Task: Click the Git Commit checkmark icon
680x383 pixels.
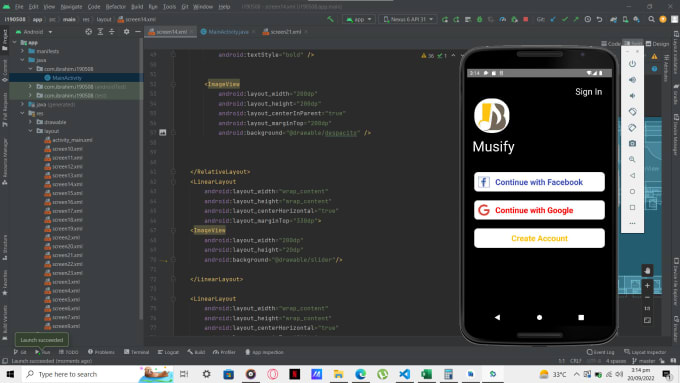Action: click(565, 19)
